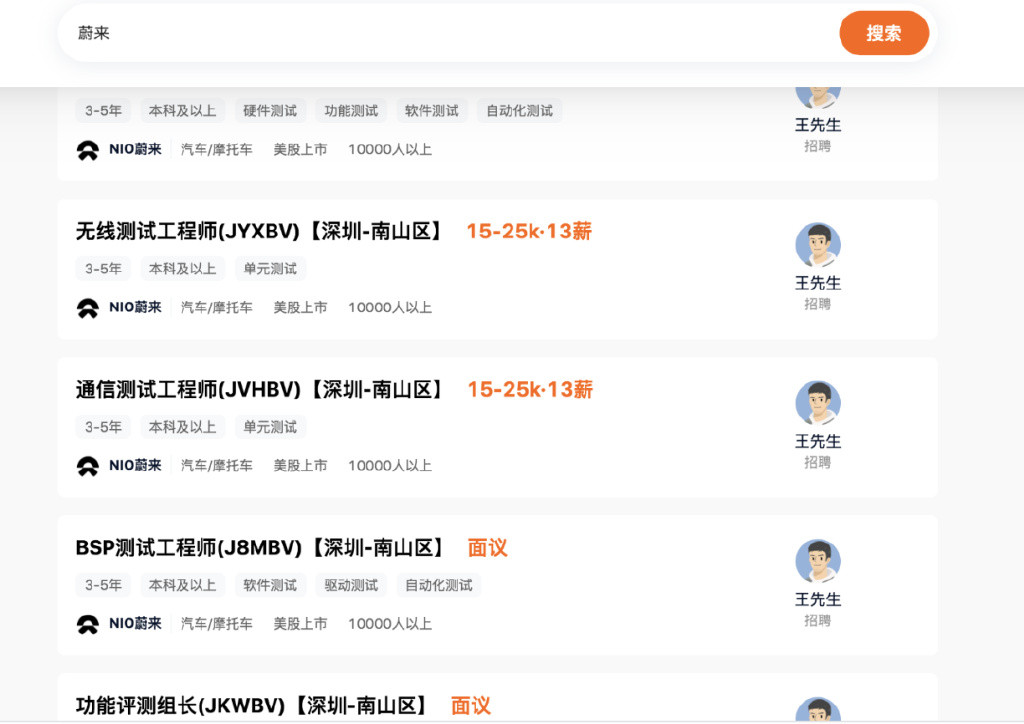Click 自动化测试 tag in the 硬件测试 card

point(520,111)
